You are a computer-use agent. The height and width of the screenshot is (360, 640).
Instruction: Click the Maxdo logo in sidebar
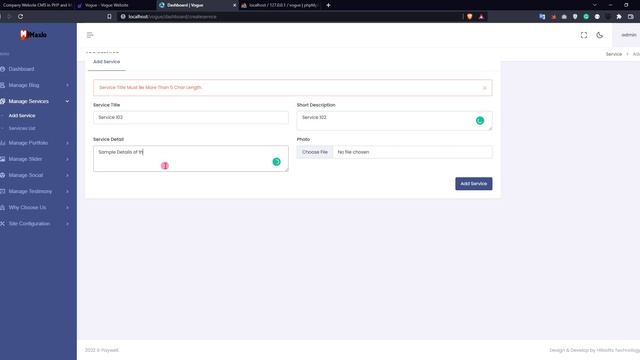point(33,35)
